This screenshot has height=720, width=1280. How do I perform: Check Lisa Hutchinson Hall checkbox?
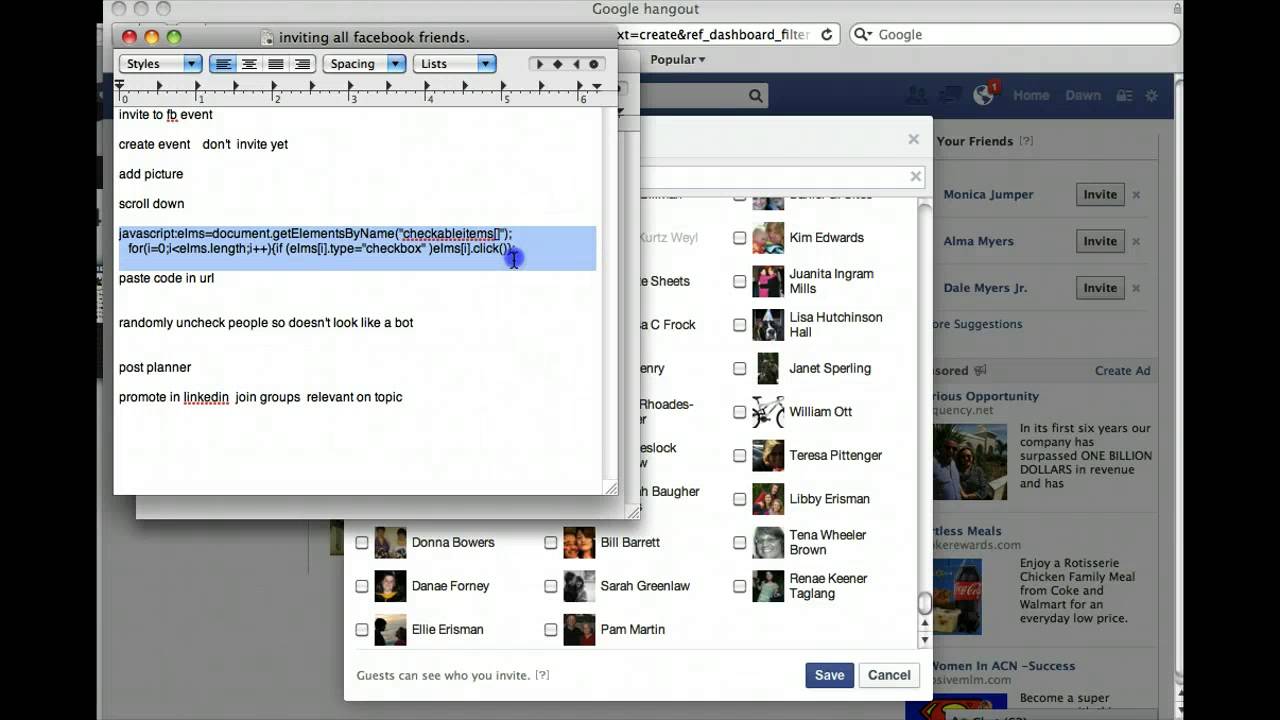(740, 325)
